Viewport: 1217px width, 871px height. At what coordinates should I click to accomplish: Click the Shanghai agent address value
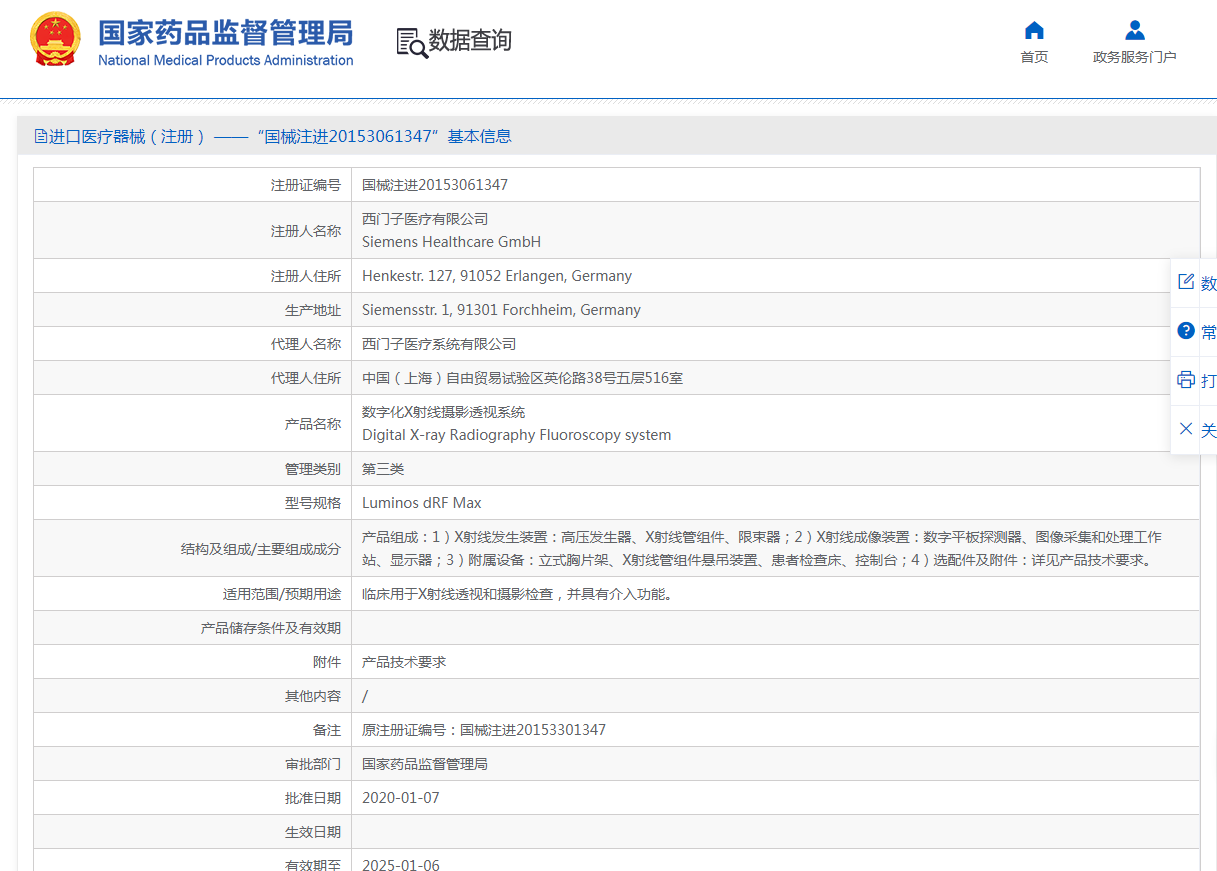(522, 378)
